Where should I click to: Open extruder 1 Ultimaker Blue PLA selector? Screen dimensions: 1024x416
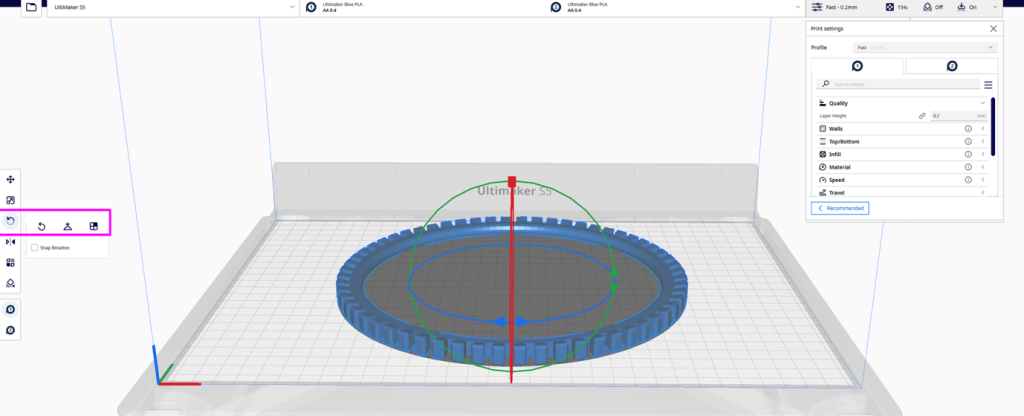point(423,7)
